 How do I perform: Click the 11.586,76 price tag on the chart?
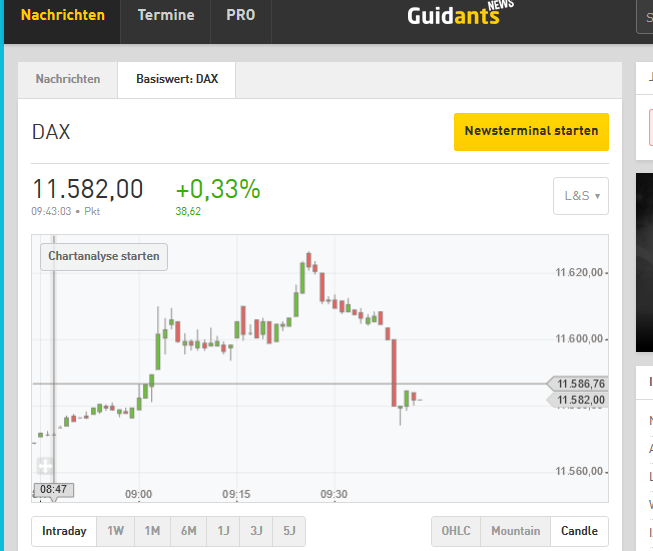(x=580, y=384)
